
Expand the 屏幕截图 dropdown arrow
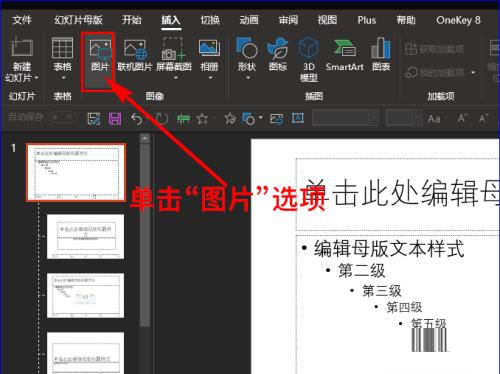[175, 78]
